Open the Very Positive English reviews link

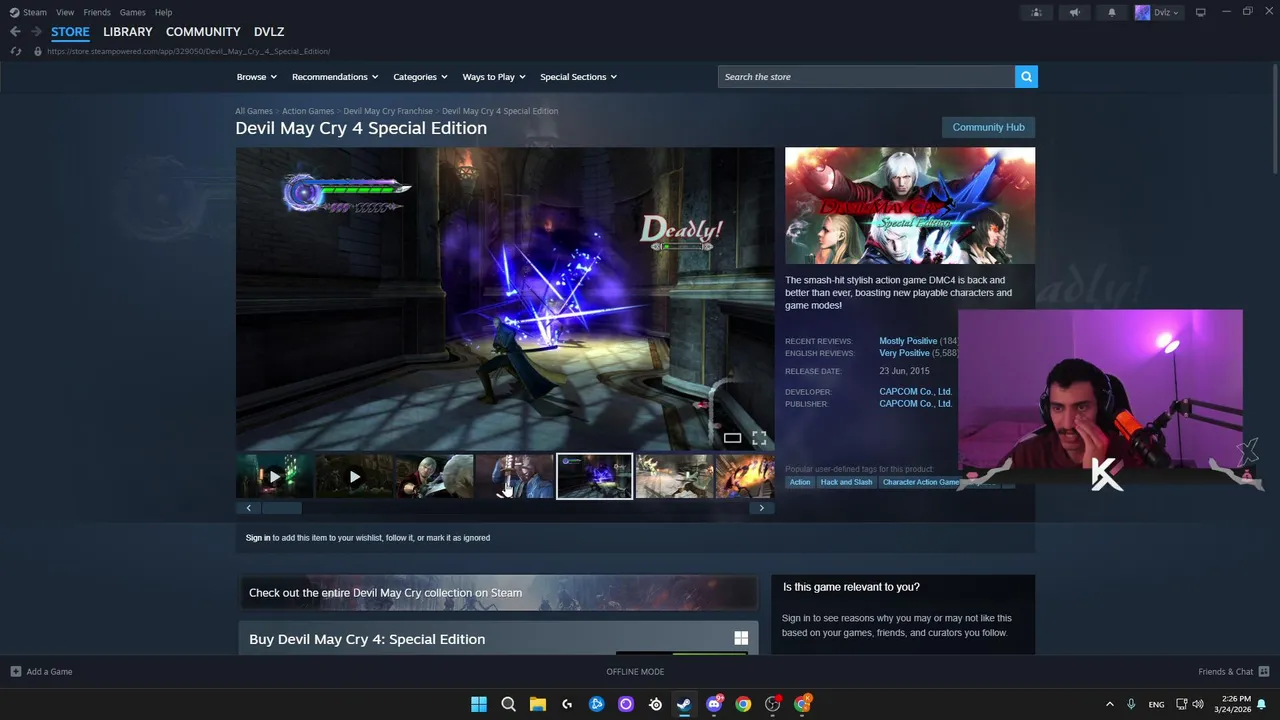pos(904,353)
